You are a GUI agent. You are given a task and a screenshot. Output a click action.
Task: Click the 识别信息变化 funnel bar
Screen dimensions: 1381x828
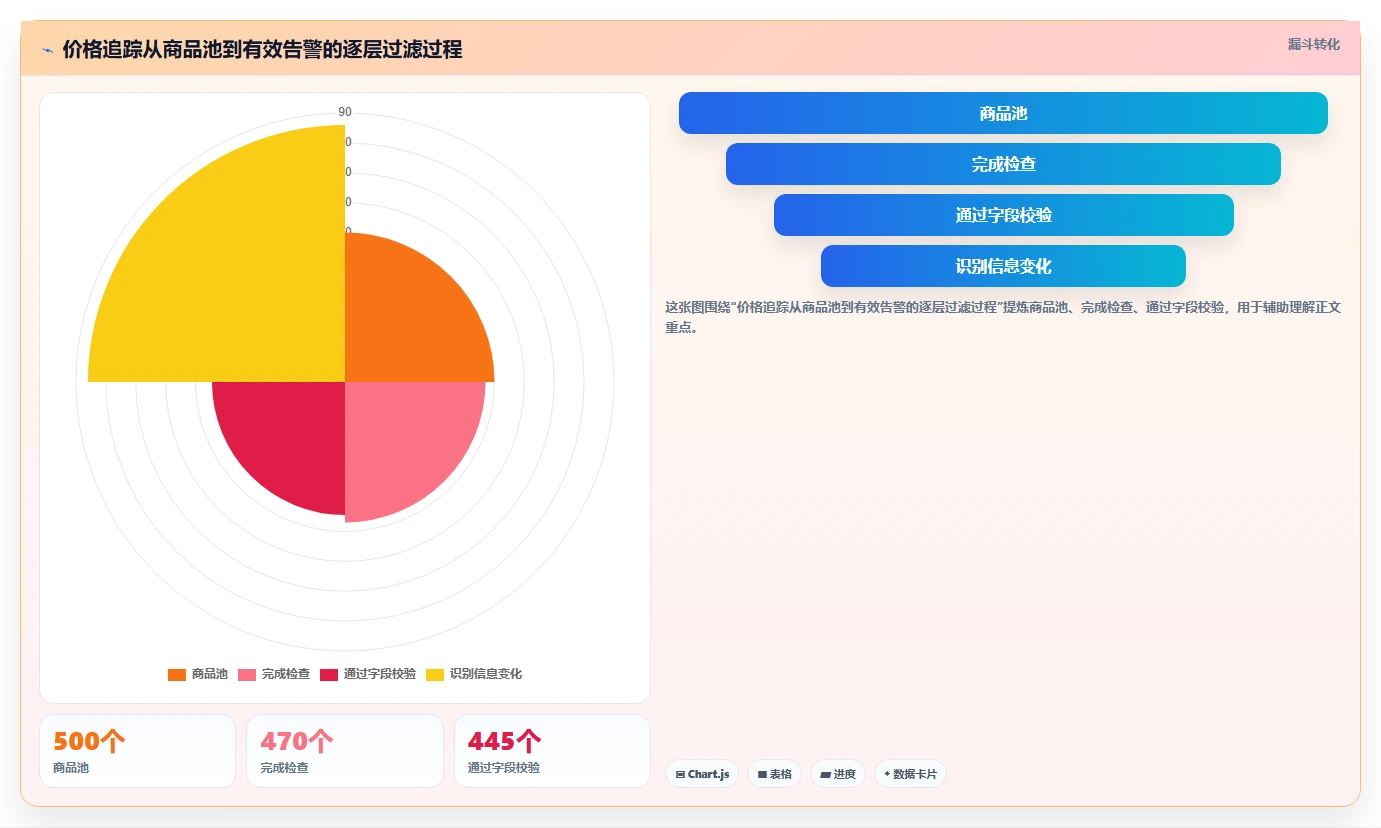coord(1003,266)
